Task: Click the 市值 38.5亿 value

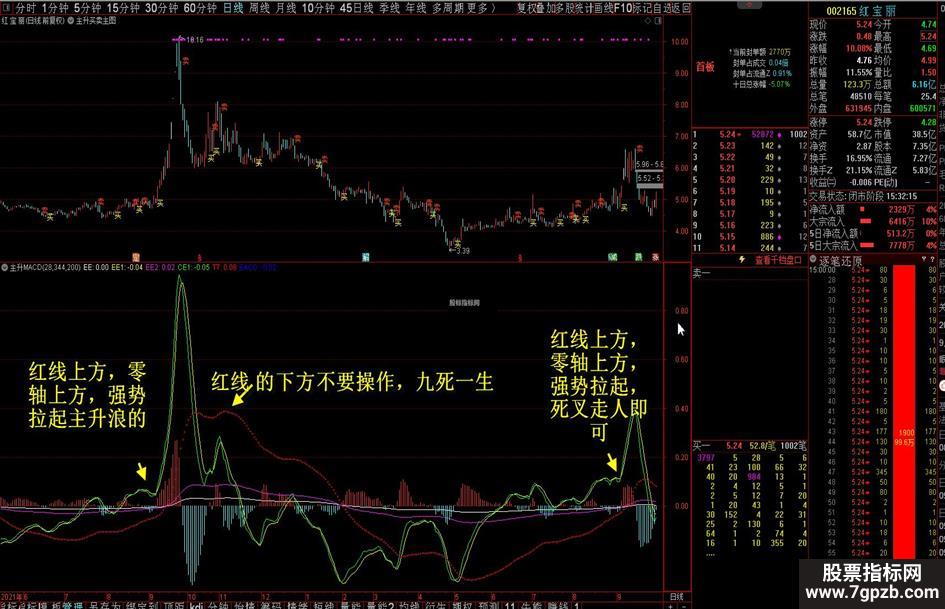Action: [925, 134]
